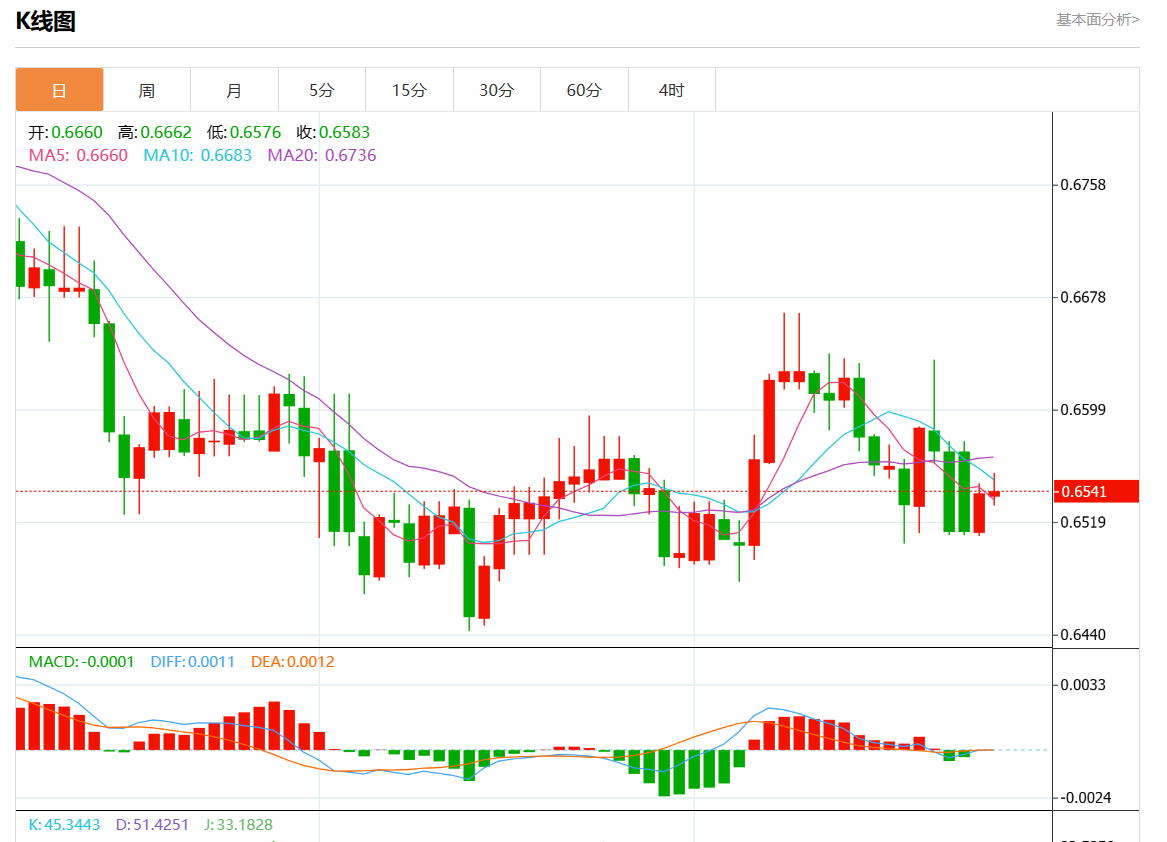1167x842 pixels.
Task: Click the K线图 heading
Action: tap(46, 21)
